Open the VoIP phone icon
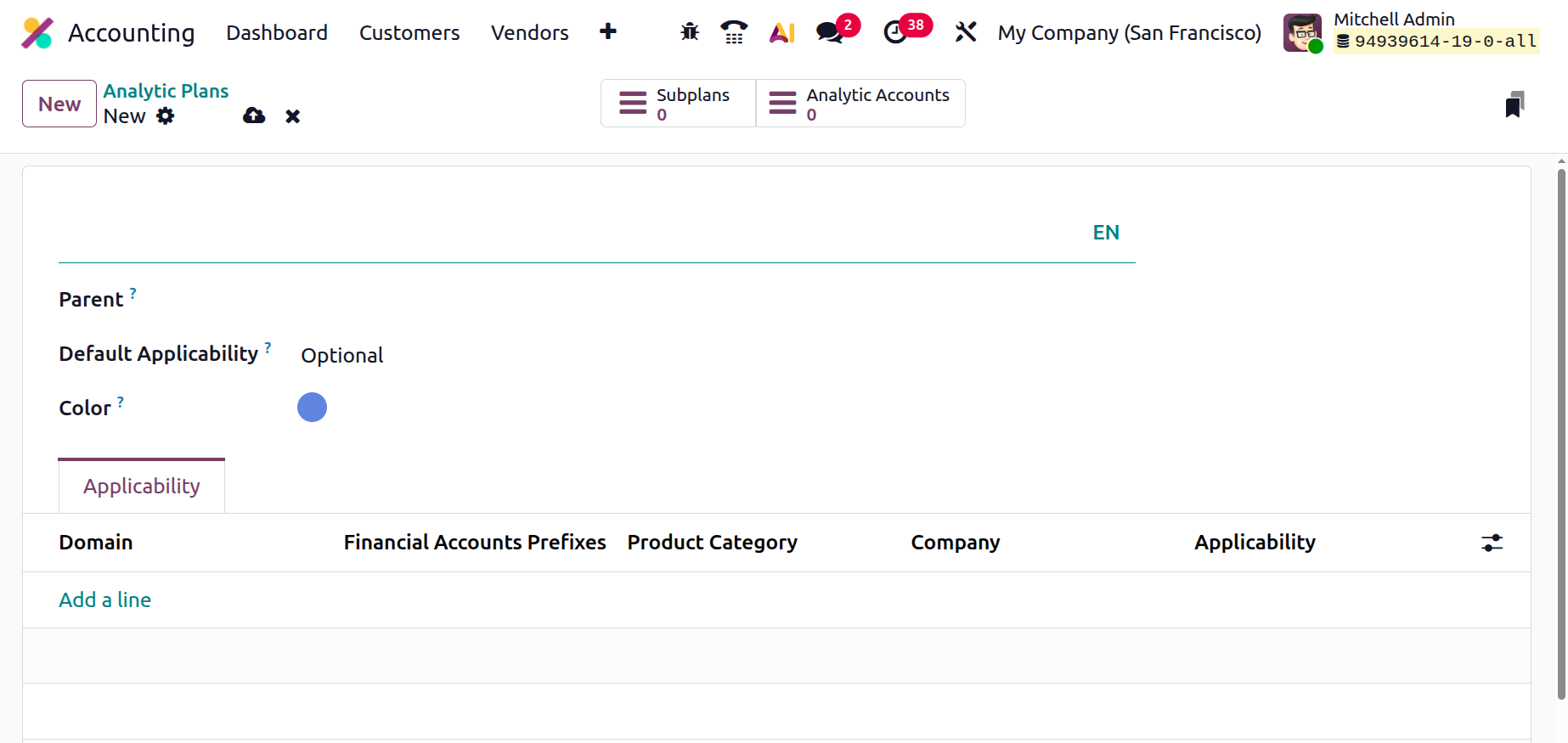This screenshot has width=1568, height=743. [x=734, y=32]
